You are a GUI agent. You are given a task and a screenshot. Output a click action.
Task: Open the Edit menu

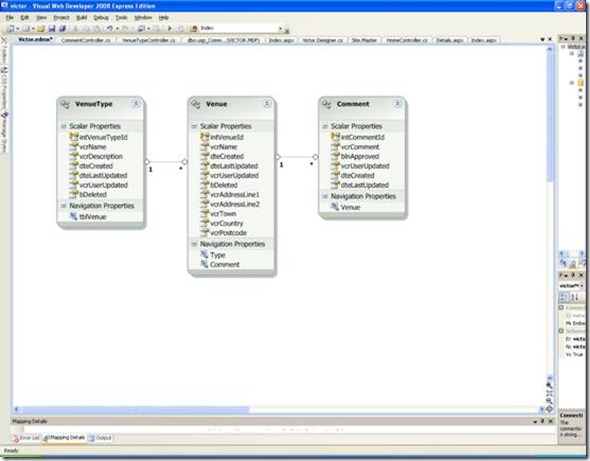24,18
